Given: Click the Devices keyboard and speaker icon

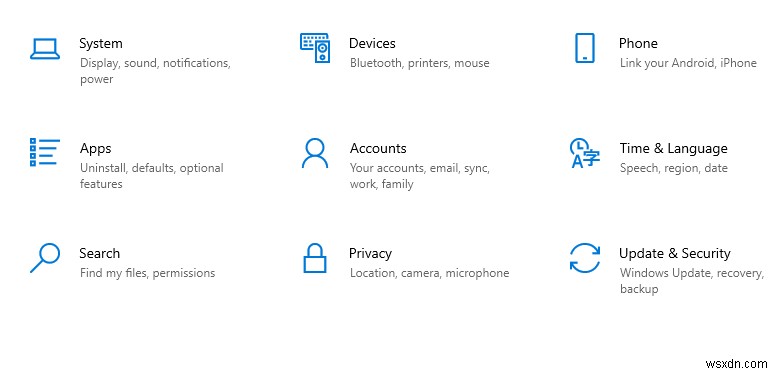Looking at the screenshot, I should [x=315, y=48].
